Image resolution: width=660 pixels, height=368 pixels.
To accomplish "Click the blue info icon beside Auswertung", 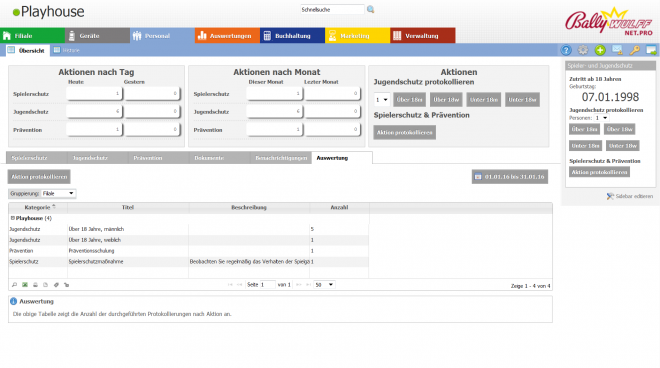I will point(13,301).
